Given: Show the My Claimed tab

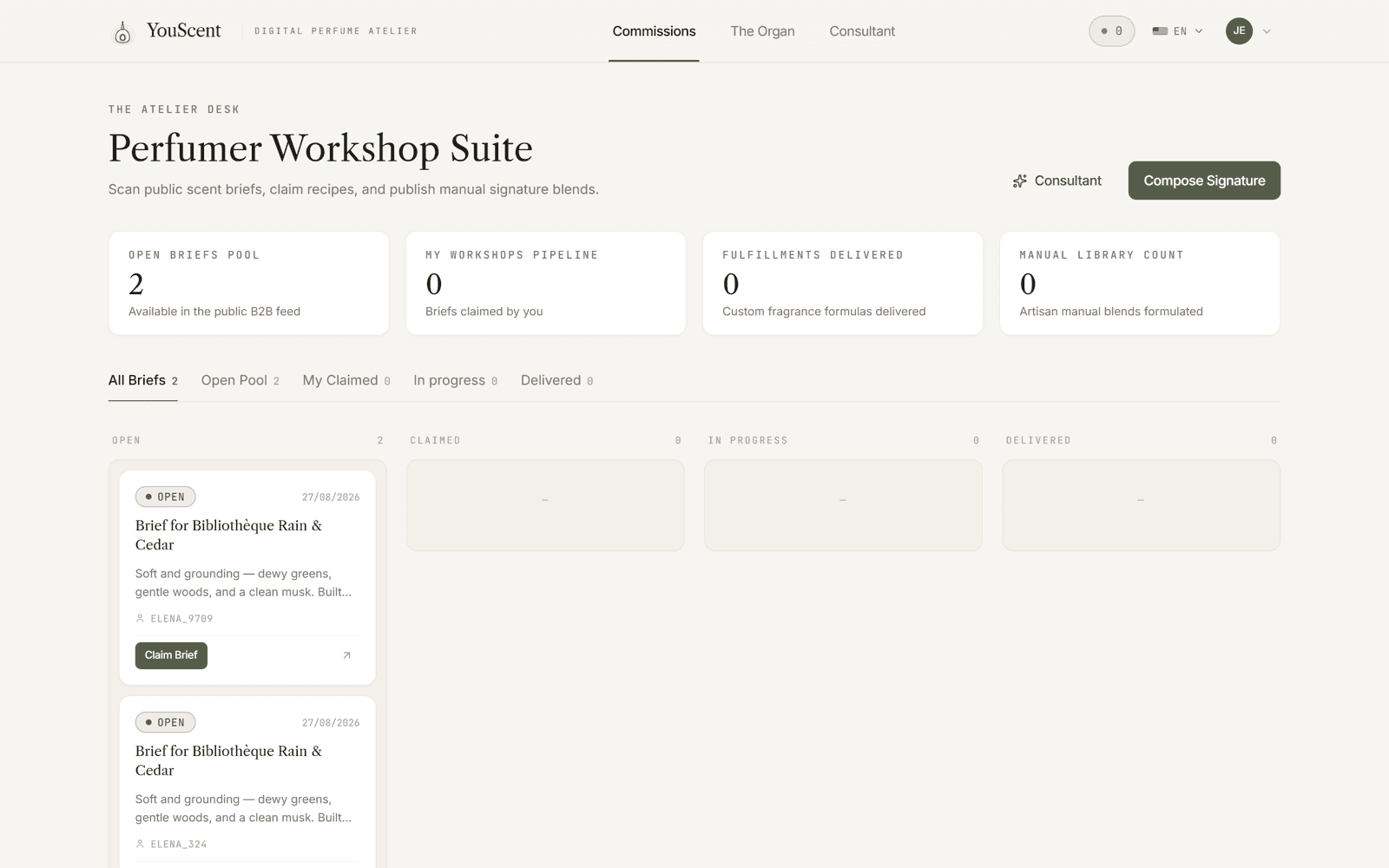Looking at the screenshot, I should point(346,380).
